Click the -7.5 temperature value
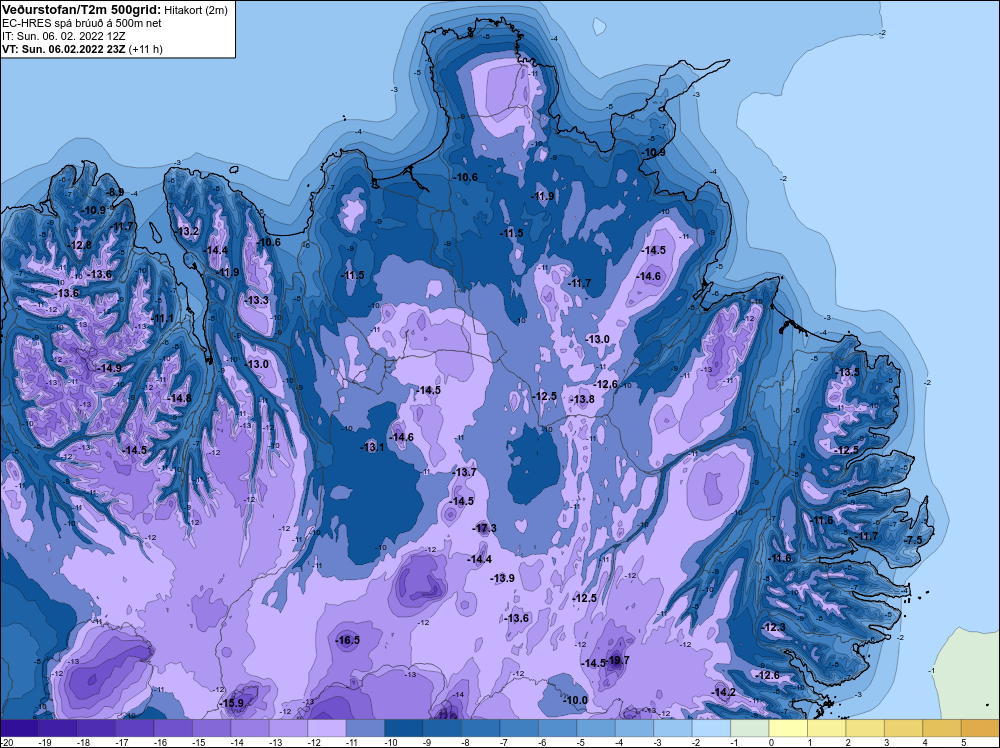Screen dimensions: 1000x748 [913, 540]
